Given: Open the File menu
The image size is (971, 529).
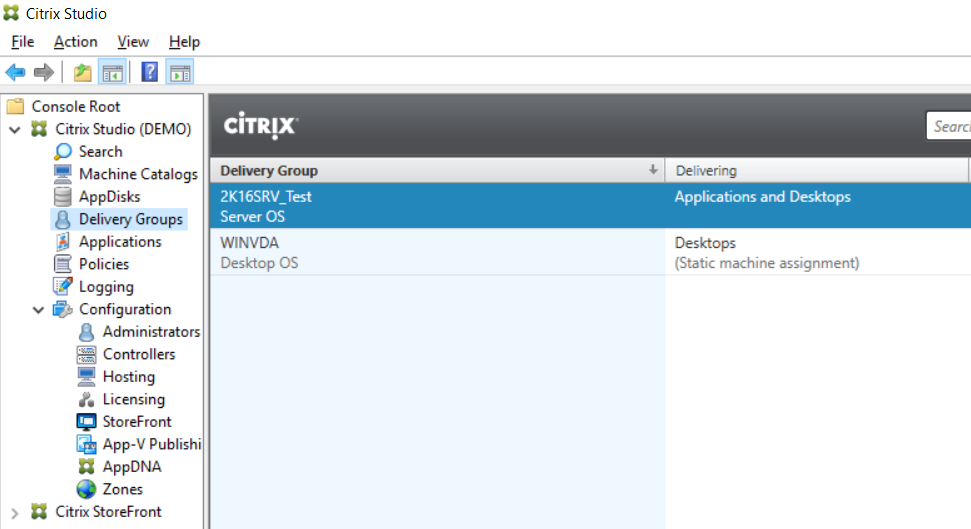Looking at the screenshot, I should tap(23, 42).
